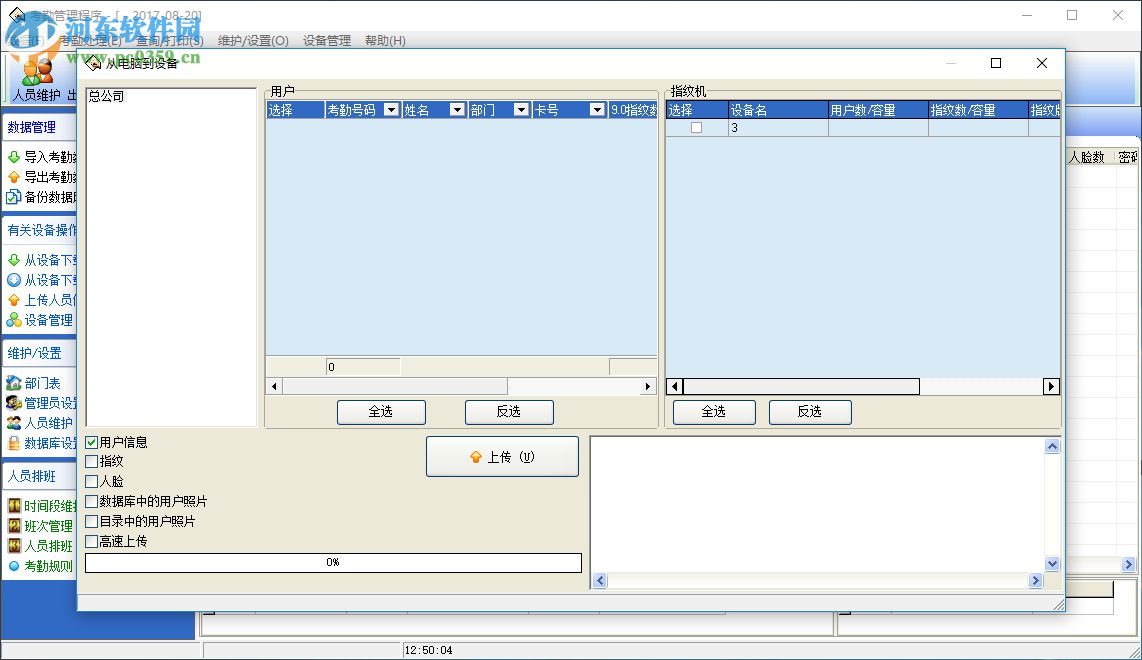Enable the 用户信息 checkbox
The height and width of the screenshot is (660, 1142).
tap(92, 442)
